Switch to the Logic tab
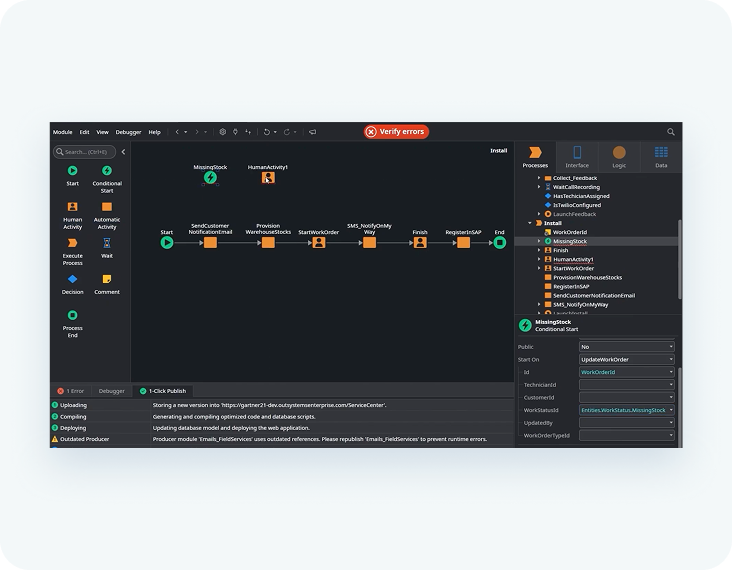This screenshot has width=732, height=570. coord(619,156)
